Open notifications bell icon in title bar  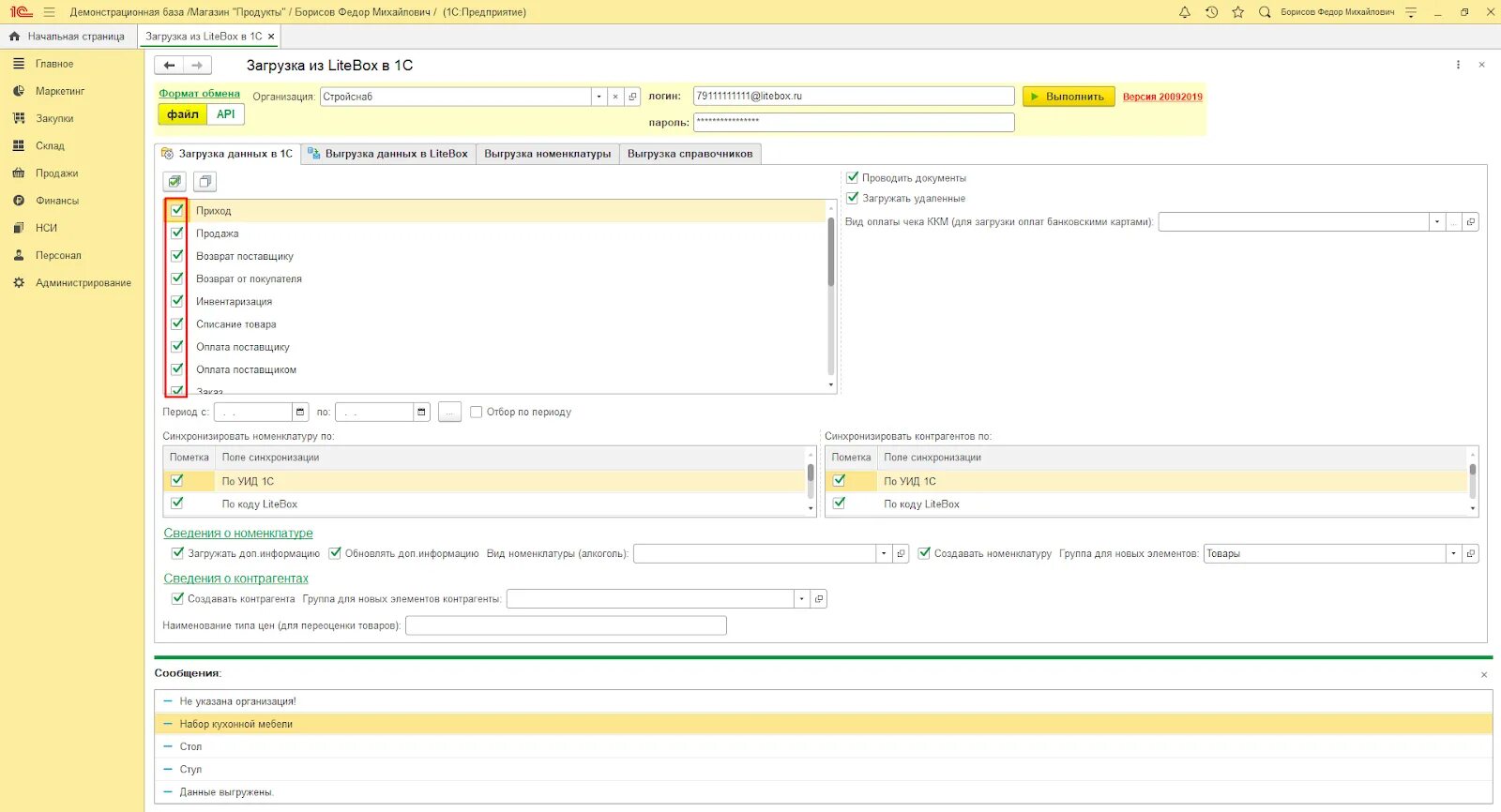1185,12
